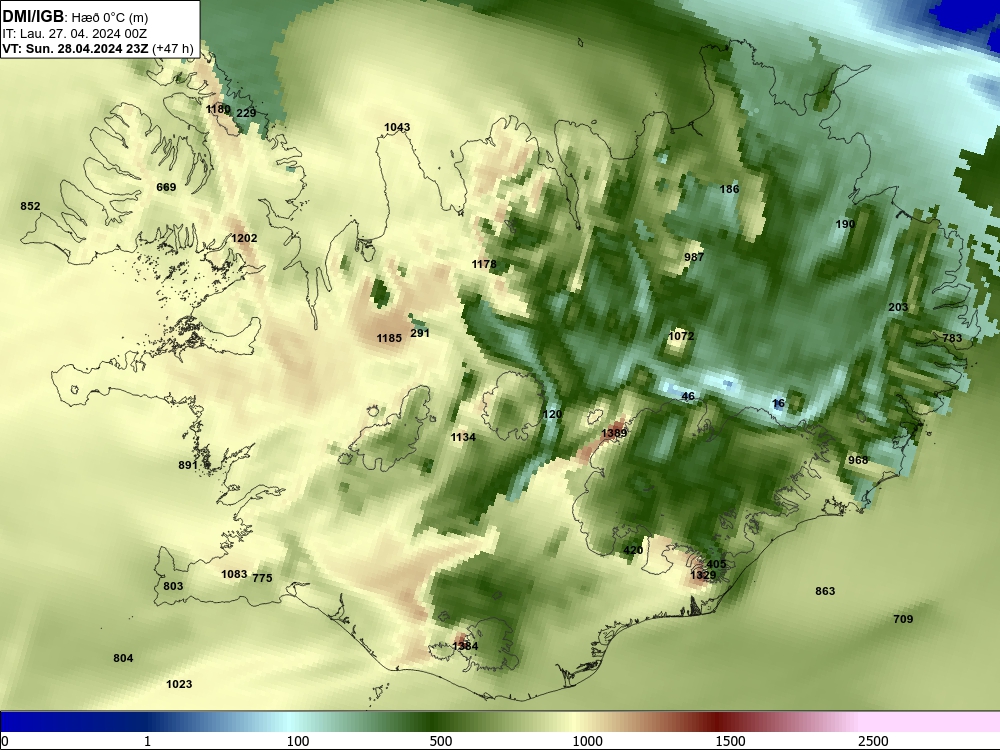Viewport: 1000px width, 750px height.
Task: Click the 420 height label
Action: pyautogui.click(x=633, y=550)
